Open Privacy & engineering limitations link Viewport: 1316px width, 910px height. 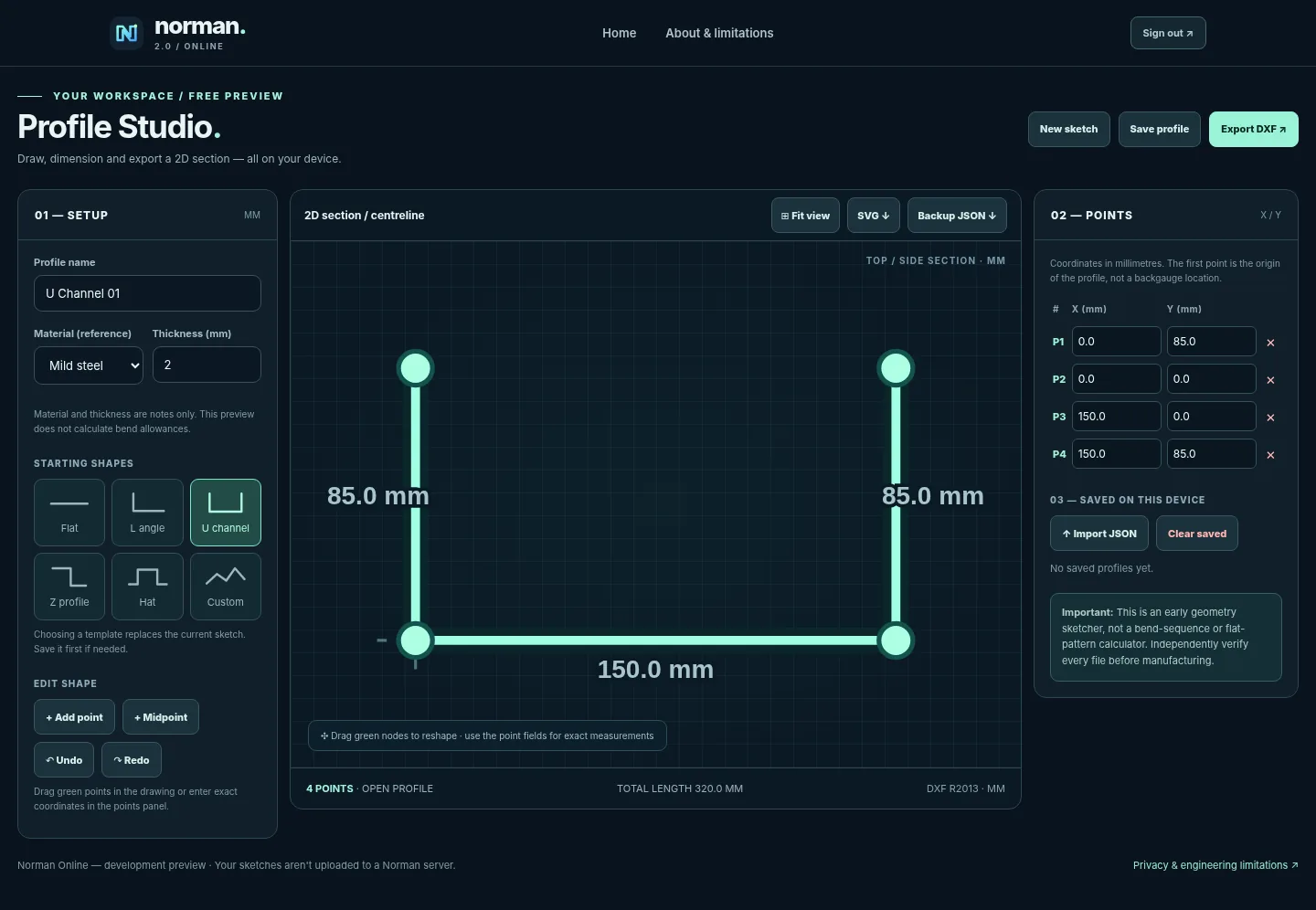[x=1215, y=865]
